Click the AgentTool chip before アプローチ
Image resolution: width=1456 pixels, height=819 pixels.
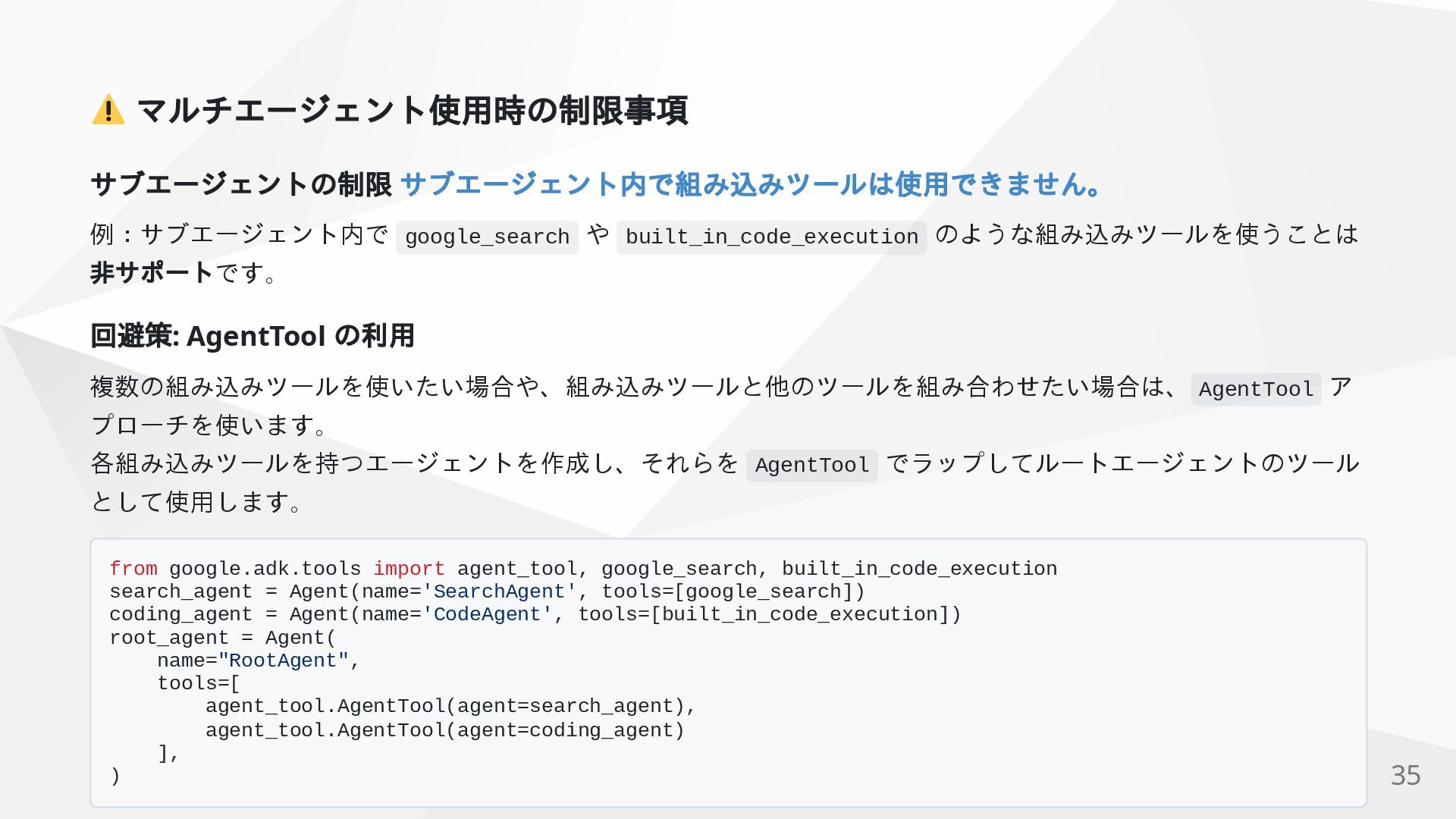pos(1255,390)
